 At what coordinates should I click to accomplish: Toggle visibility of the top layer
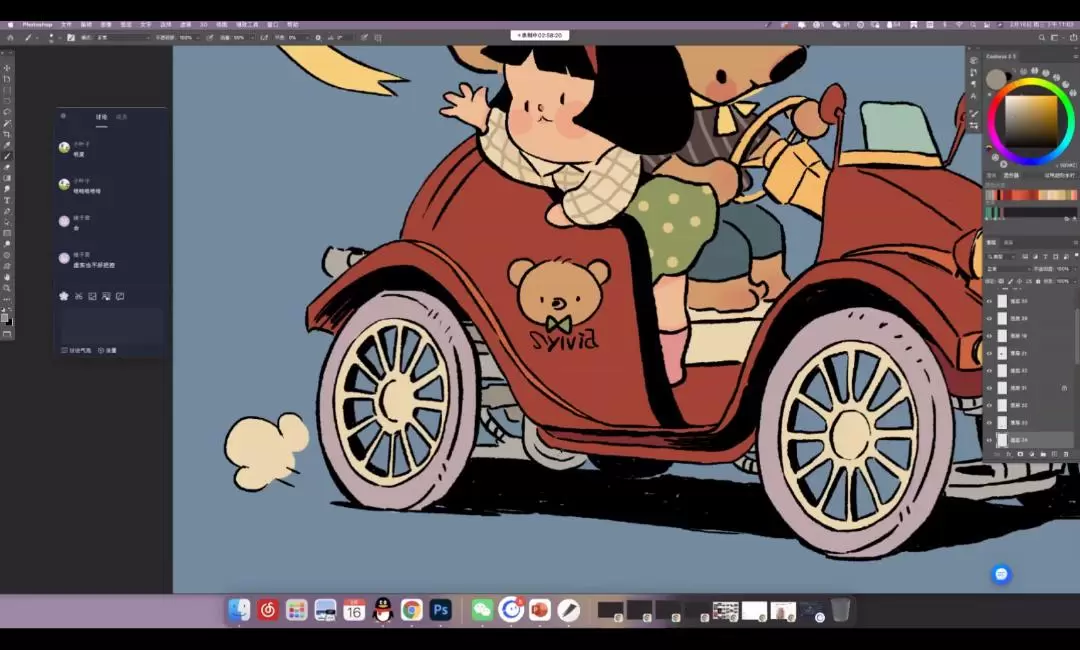pos(990,301)
